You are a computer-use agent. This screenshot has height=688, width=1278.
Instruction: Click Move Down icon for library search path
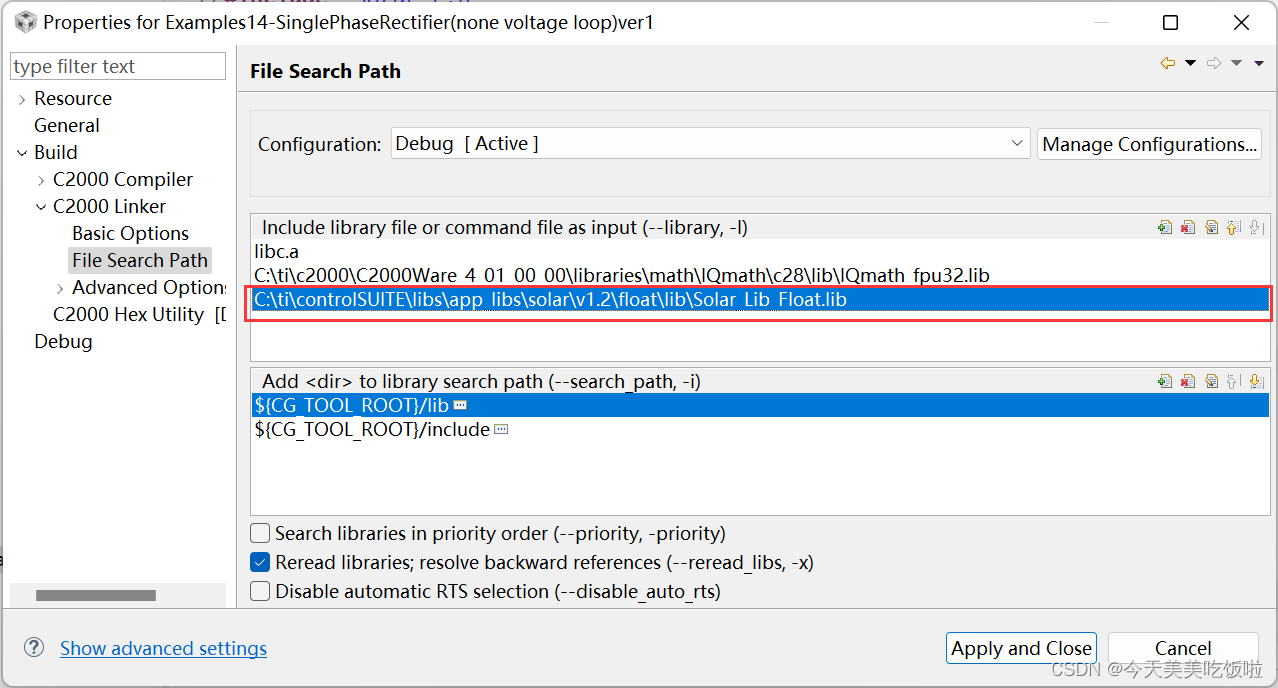coord(1257,381)
